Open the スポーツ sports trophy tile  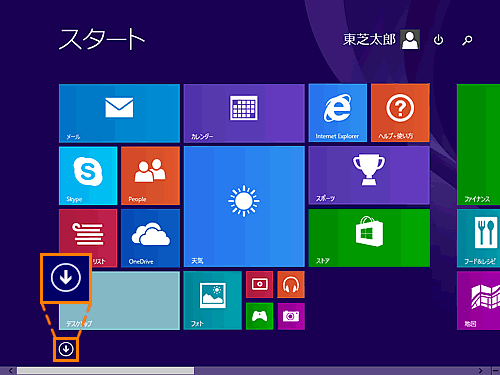point(369,176)
